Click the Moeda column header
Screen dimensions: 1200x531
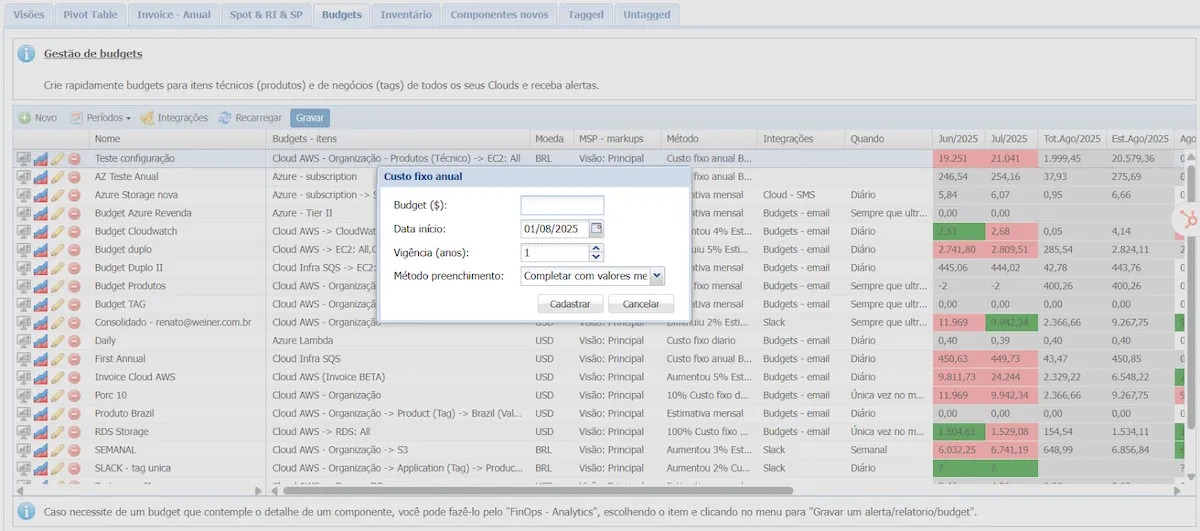click(x=552, y=139)
